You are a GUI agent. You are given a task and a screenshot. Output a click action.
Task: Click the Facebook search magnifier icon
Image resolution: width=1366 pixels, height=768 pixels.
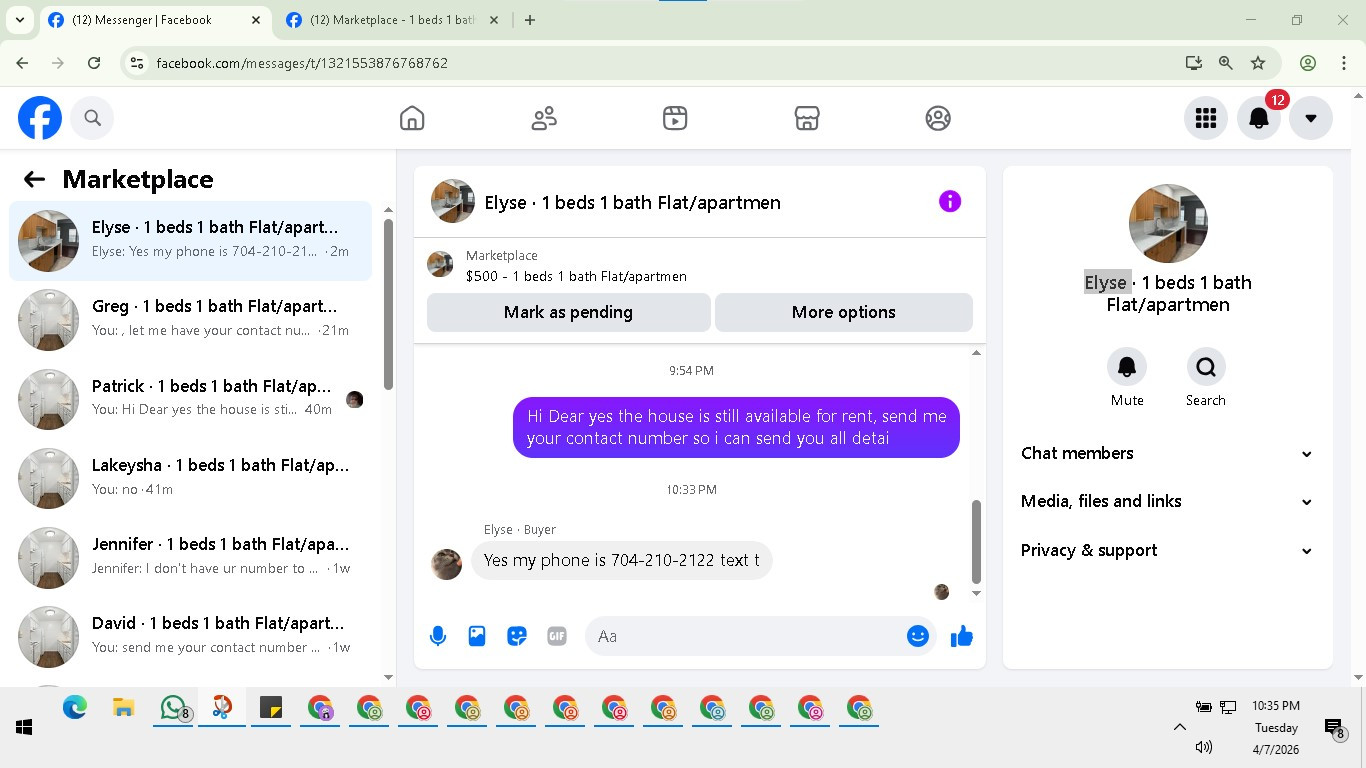point(93,118)
